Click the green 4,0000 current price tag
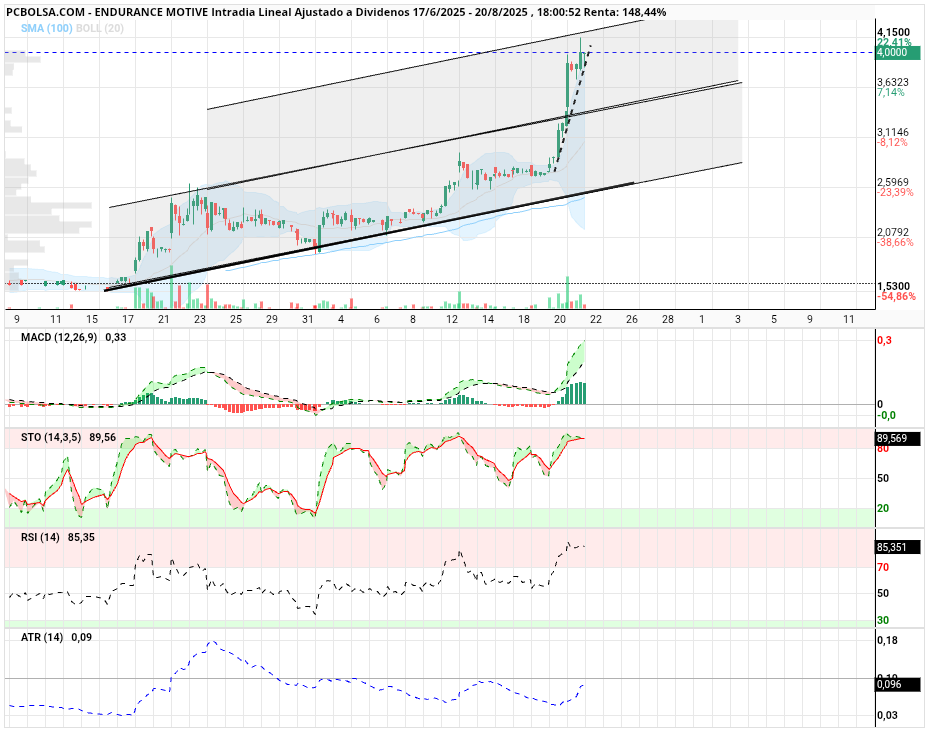The width and height of the screenshot is (929, 732). [x=899, y=53]
